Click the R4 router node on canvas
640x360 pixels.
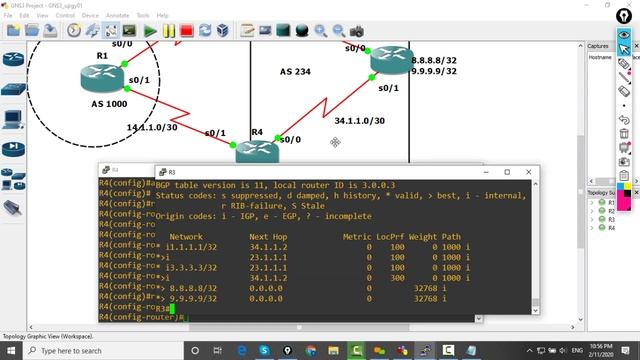pyautogui.click(x=257, y=152)
